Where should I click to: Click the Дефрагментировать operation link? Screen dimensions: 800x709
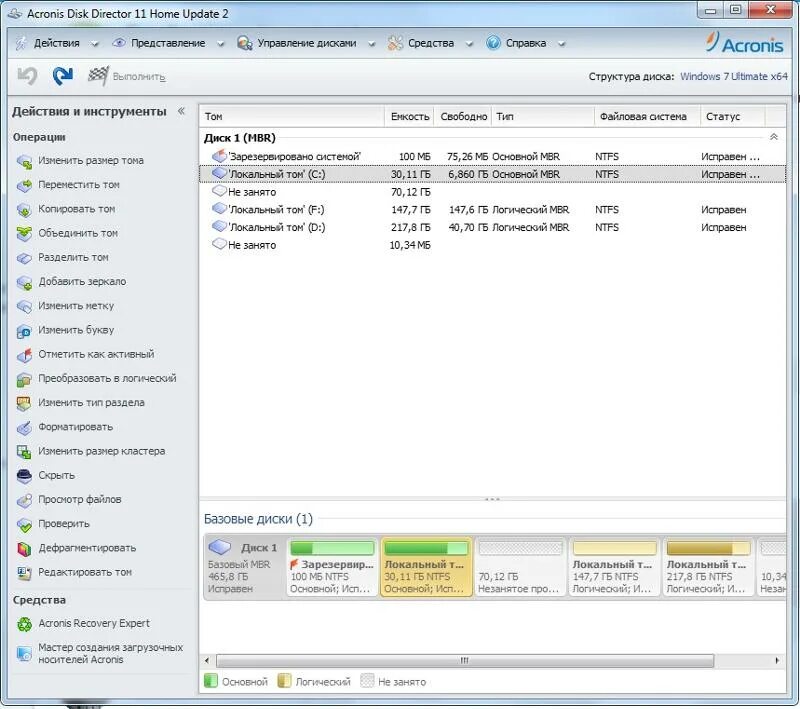(x=87, y=548)
